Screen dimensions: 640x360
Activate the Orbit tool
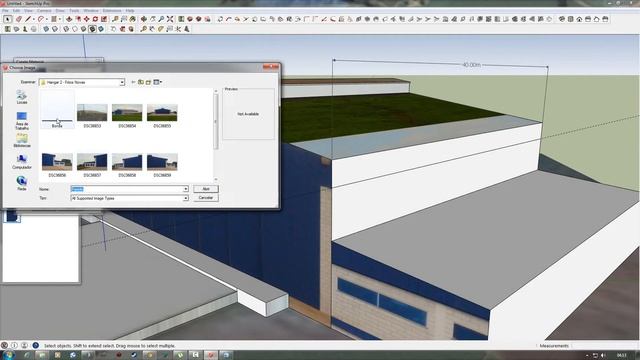pyautogui.click(x=144, y=19)
